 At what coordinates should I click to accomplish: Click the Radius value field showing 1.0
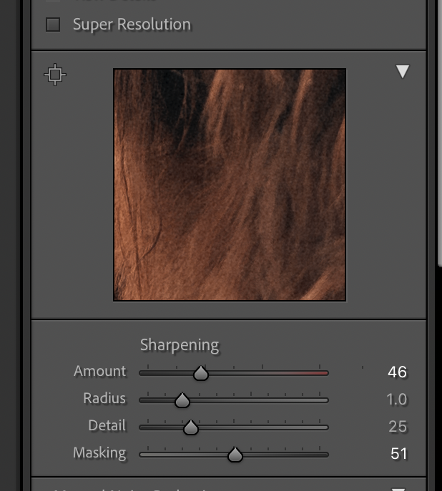[397, 399]
